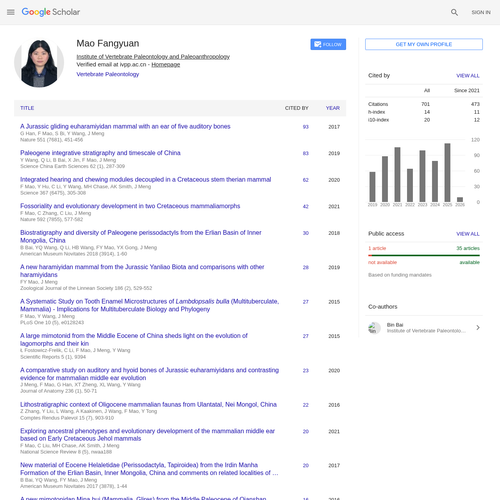Open Fossoriality and evolutionary development article

point(130,206)
